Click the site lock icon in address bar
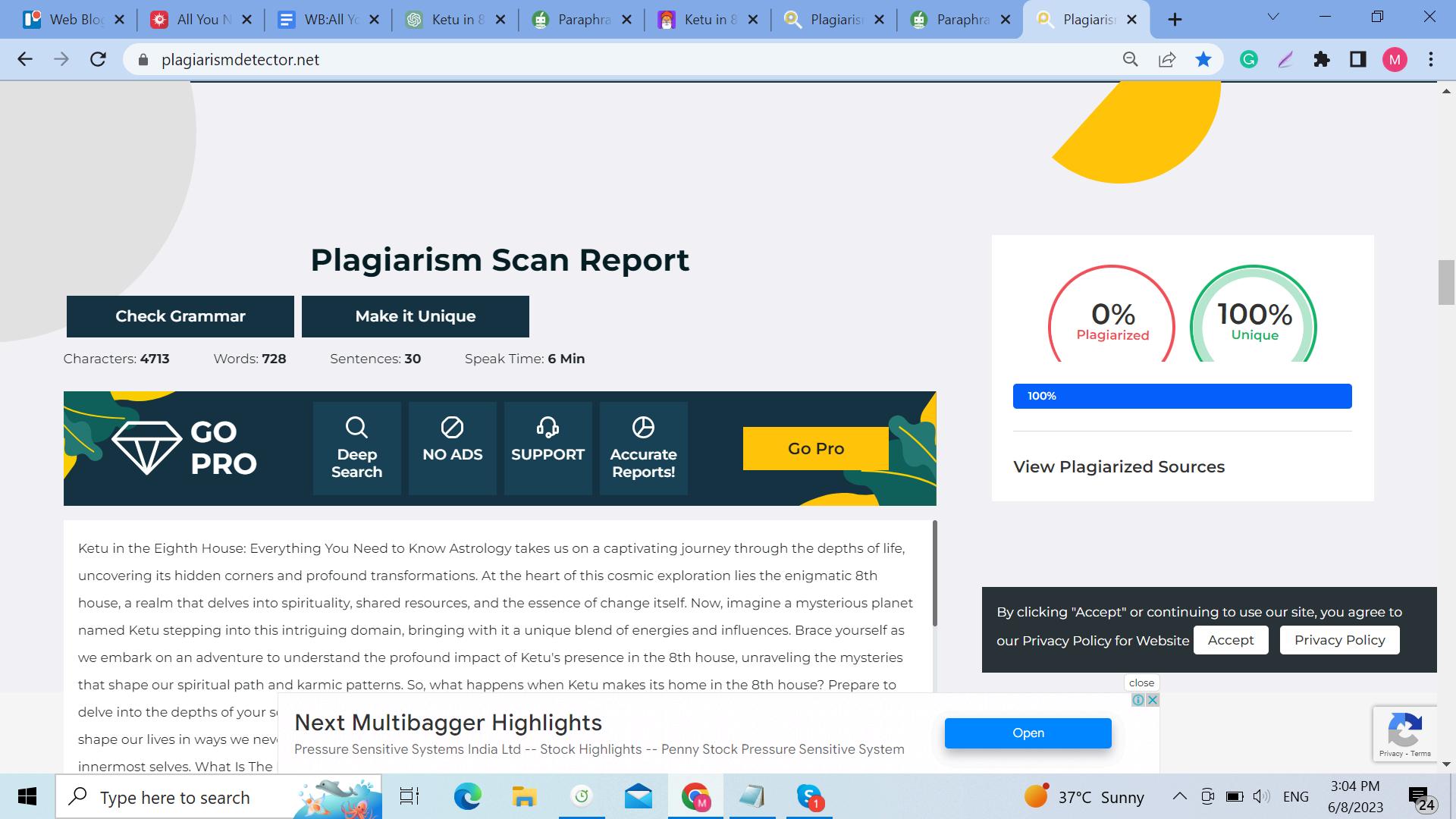 [x=143, y=60]
